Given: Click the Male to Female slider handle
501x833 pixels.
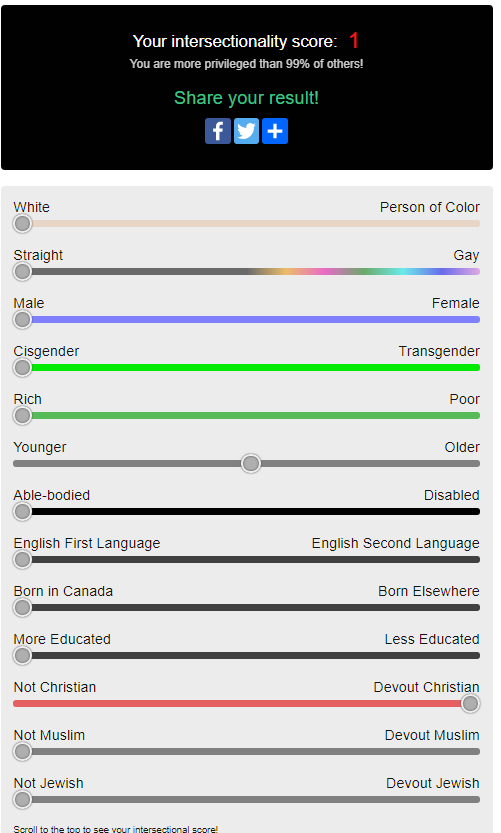Looking at the screenshot, I should pos(22,320).
